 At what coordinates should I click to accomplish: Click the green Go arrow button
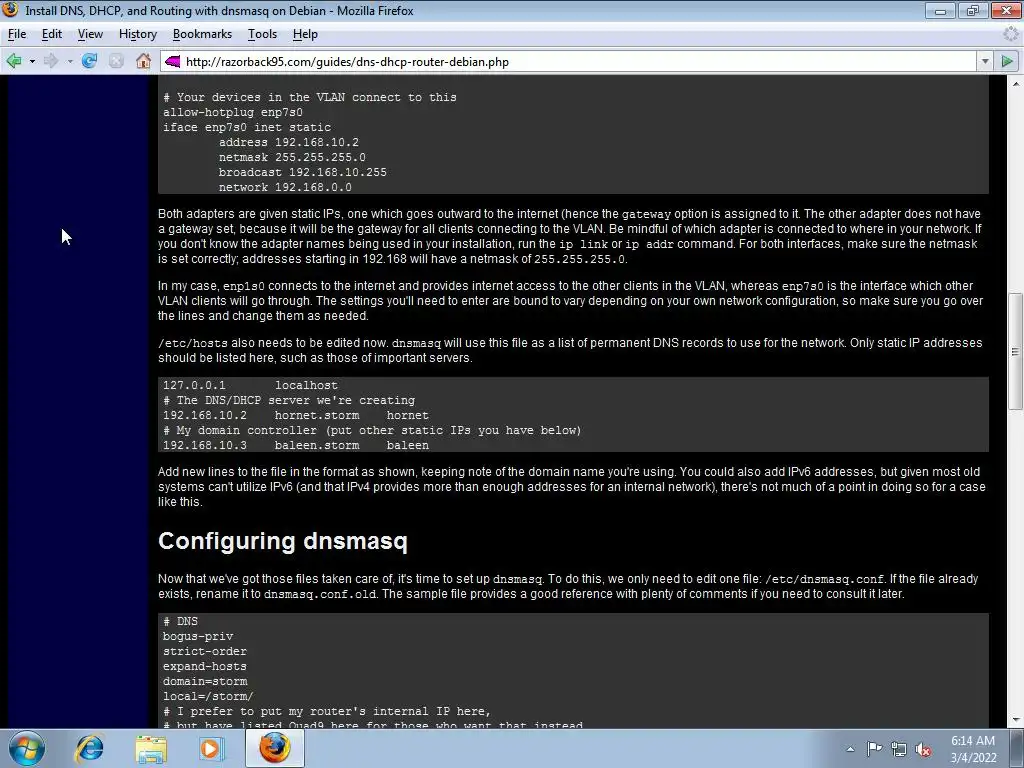click(x=1007, y=61)
